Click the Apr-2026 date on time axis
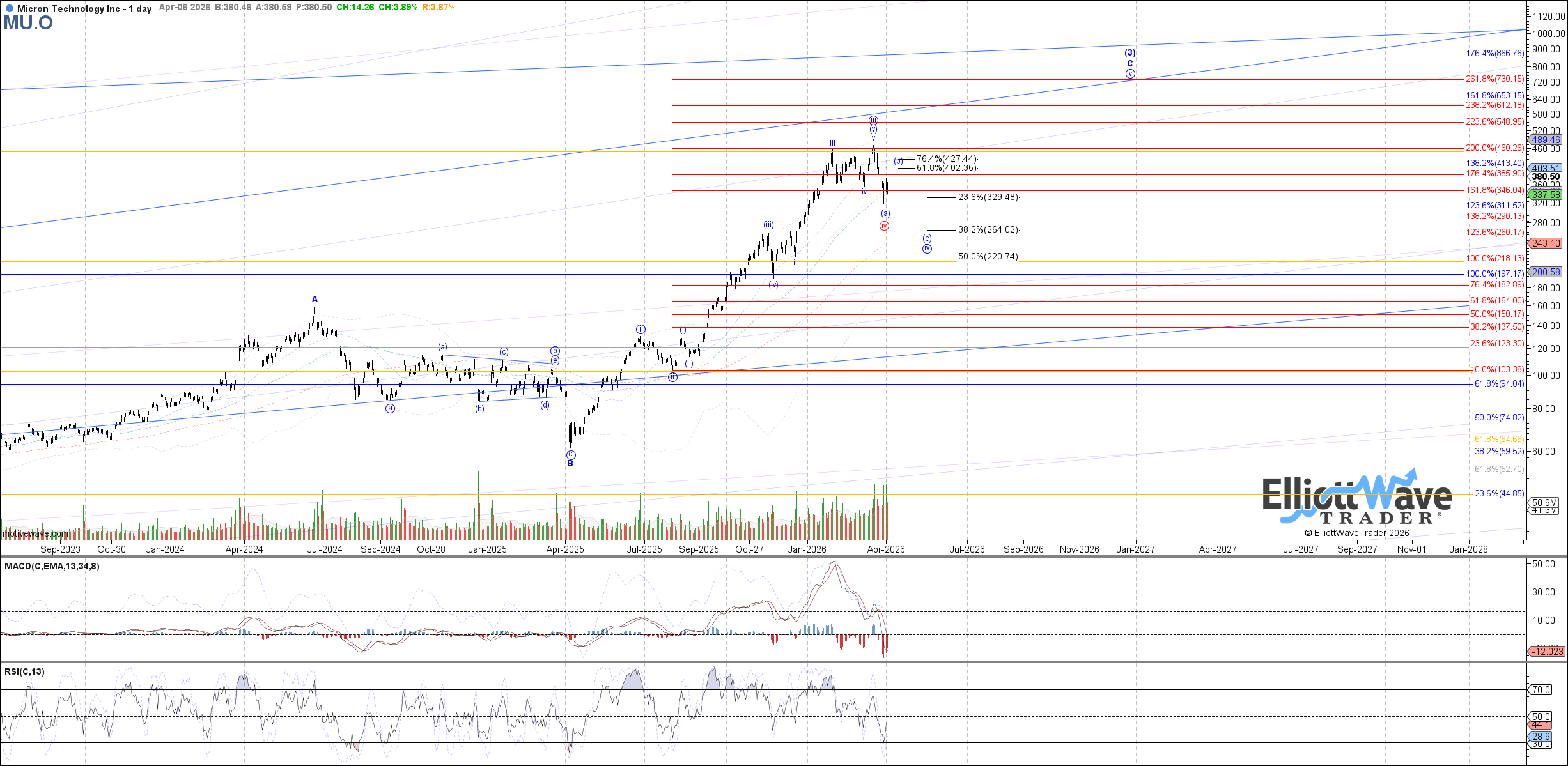 (885, 549)
